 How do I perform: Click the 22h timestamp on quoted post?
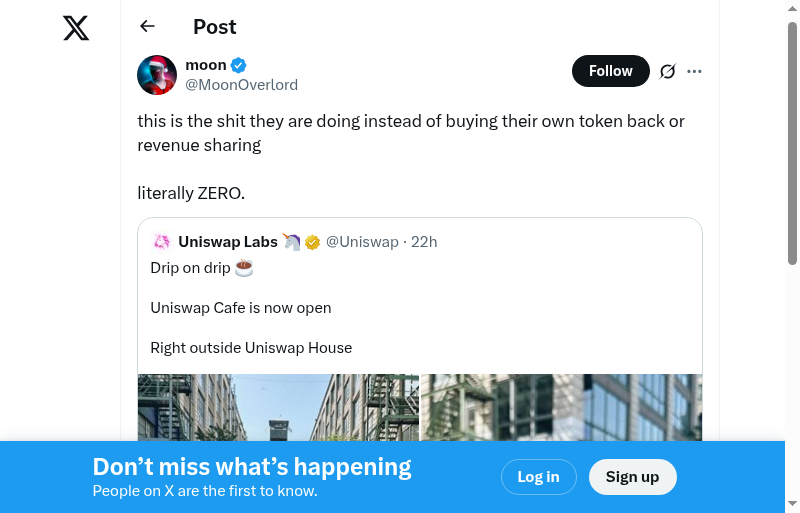pyautogui.click(x=424, y=242)
